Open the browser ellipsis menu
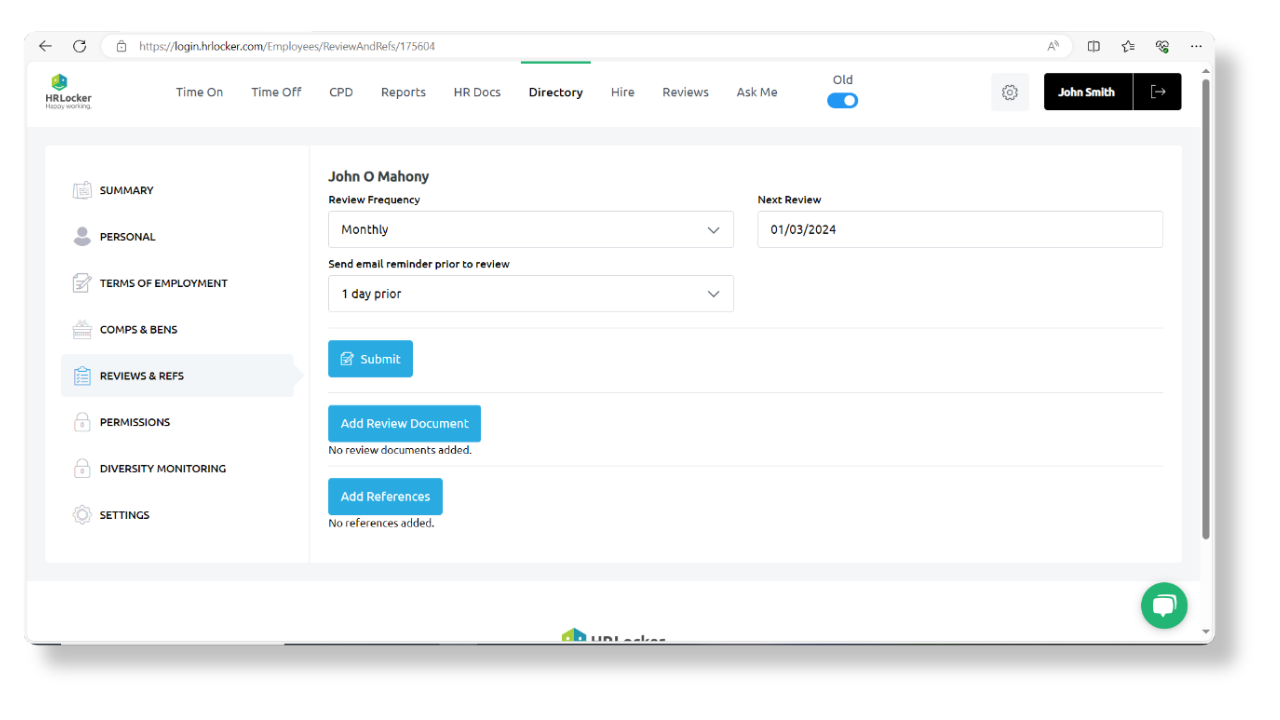 (1196, 46)
